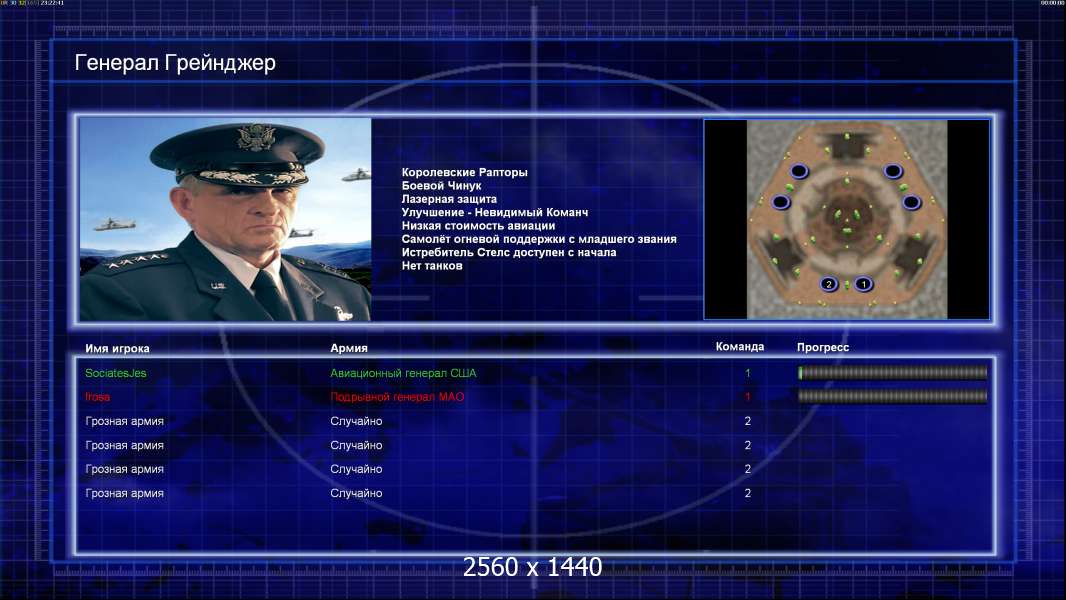Select the empty top-right start position on the map
This screenshot has height=600, width=1066.
click(x=893, y=171)
